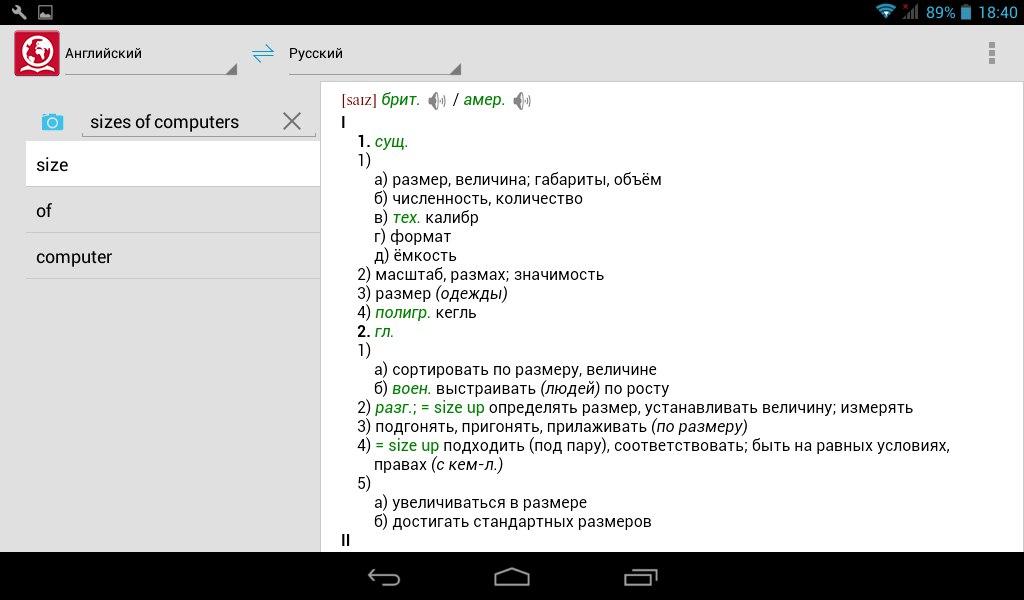Select the word 'of' in results
Image resolution: width=1024 pixels, height=600 pixels.
coord(172,211)
